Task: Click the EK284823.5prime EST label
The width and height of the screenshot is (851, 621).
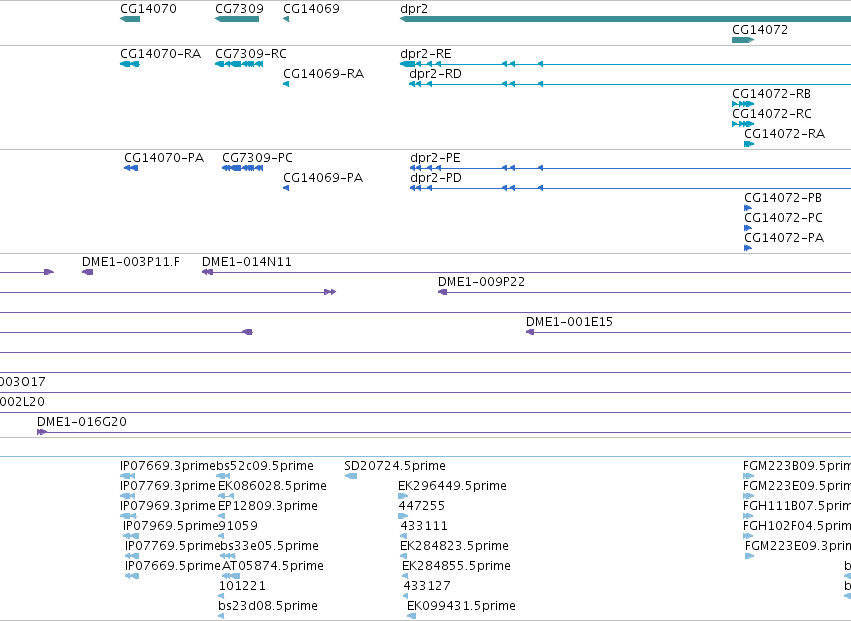Action: [454, 547]
